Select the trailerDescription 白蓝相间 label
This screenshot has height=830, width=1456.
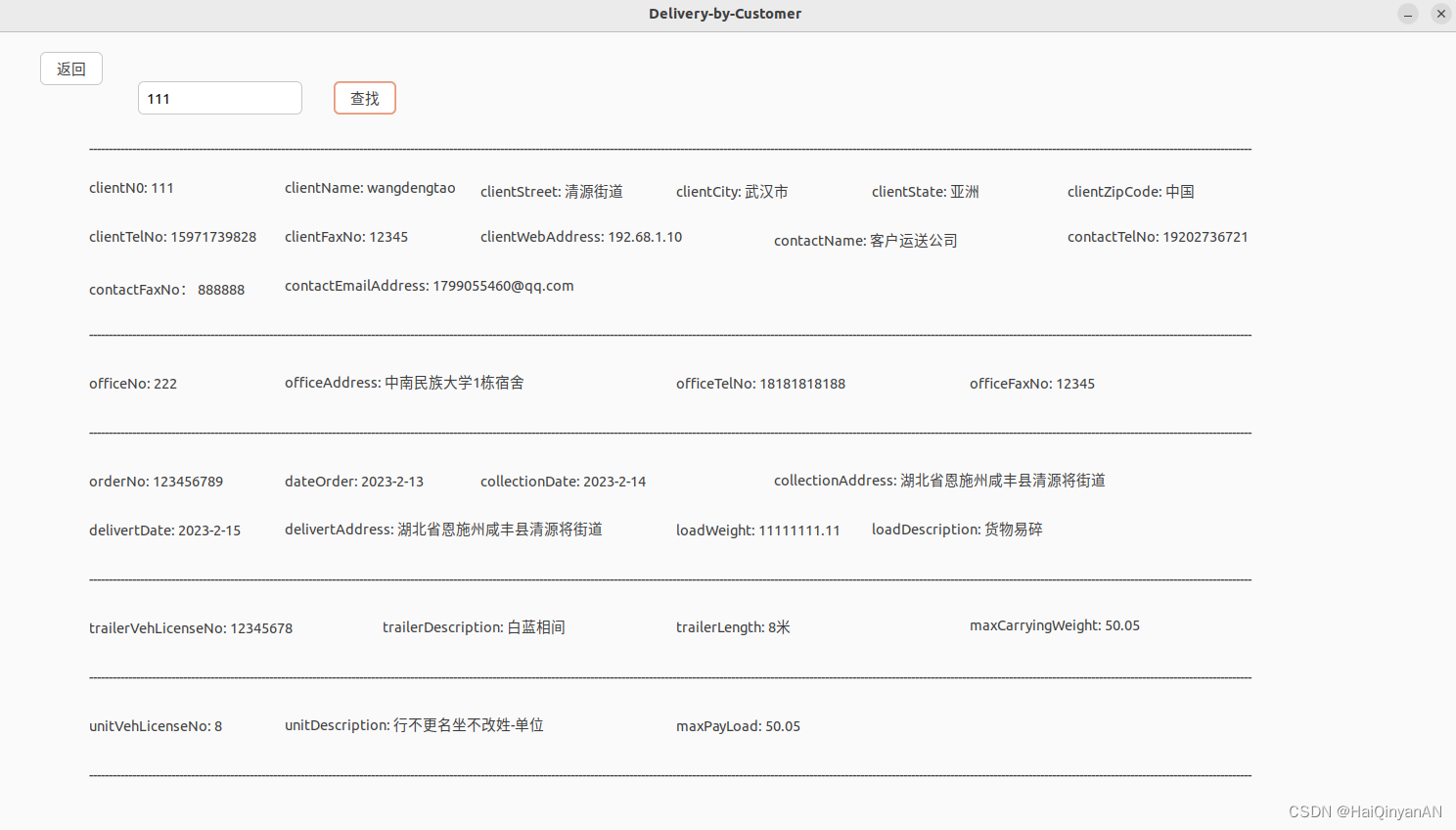click(474, 626)
